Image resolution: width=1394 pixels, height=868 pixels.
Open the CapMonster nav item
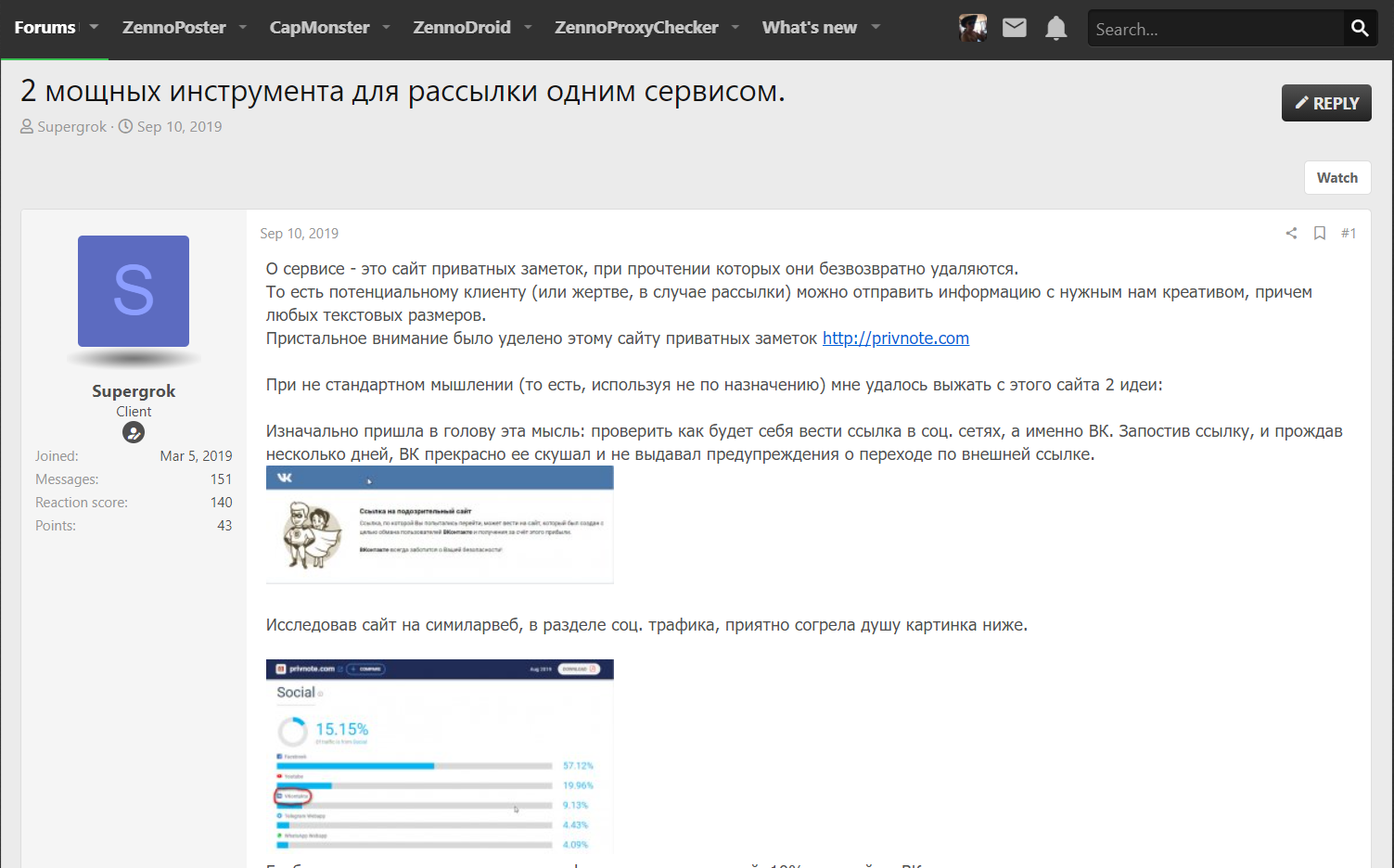coord(319,28)
